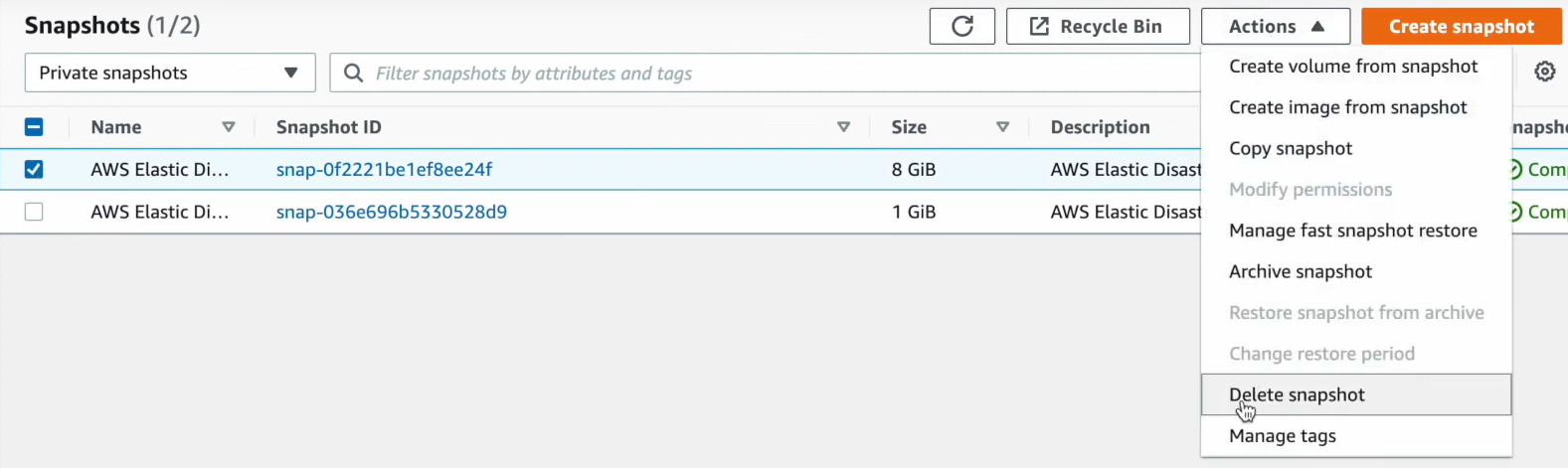
Task: Sort by the Snapshot ID column arrow
Action: point(843,127)
